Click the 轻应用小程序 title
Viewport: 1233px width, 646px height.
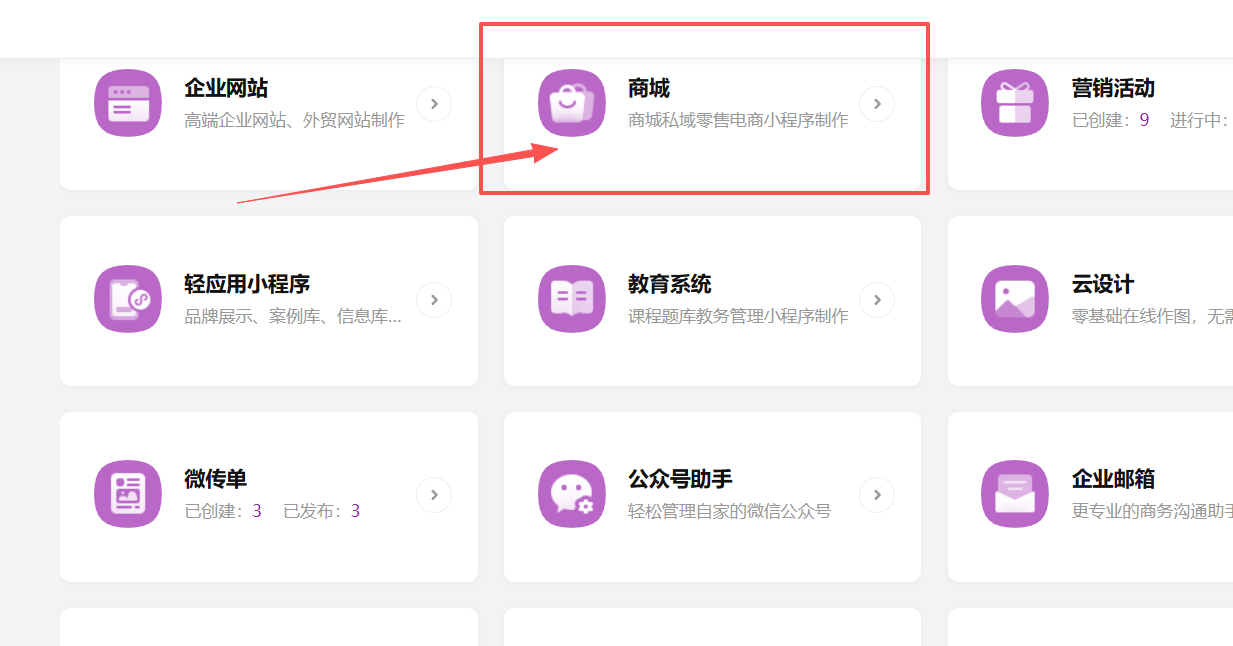pos(247,284)
